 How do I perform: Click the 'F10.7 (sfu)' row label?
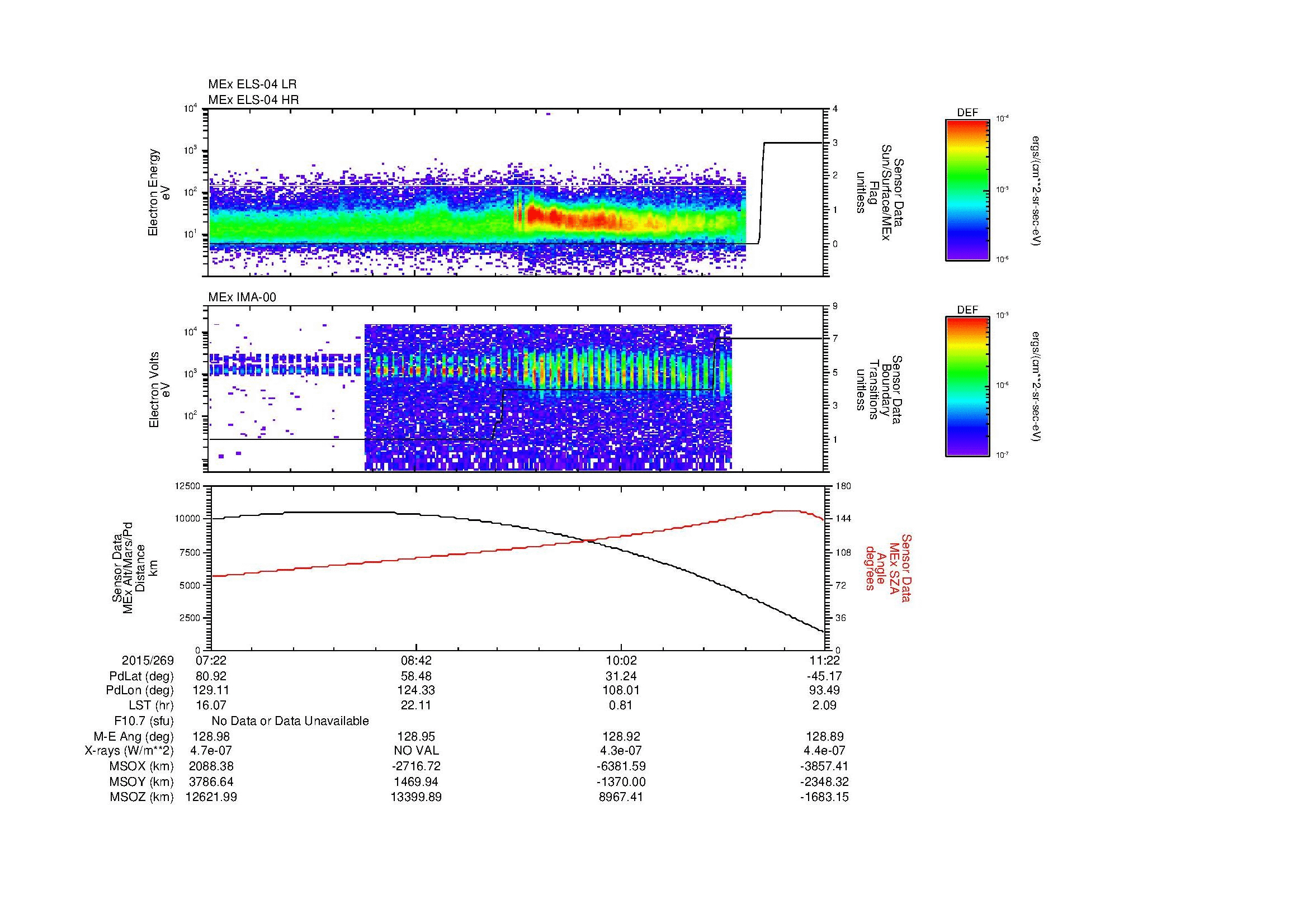coord(144,721)
